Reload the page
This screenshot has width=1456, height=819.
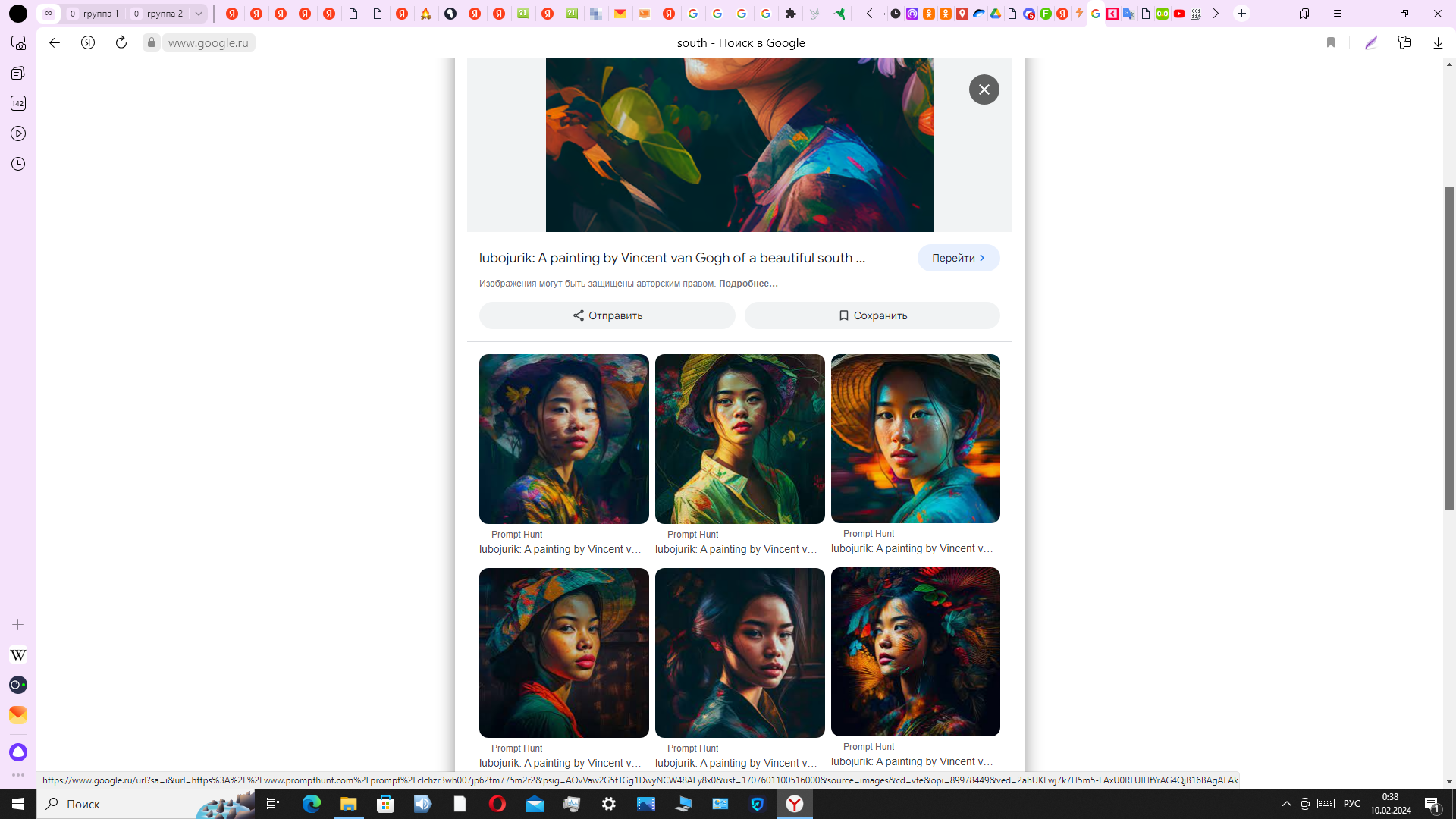pos(121,42)
